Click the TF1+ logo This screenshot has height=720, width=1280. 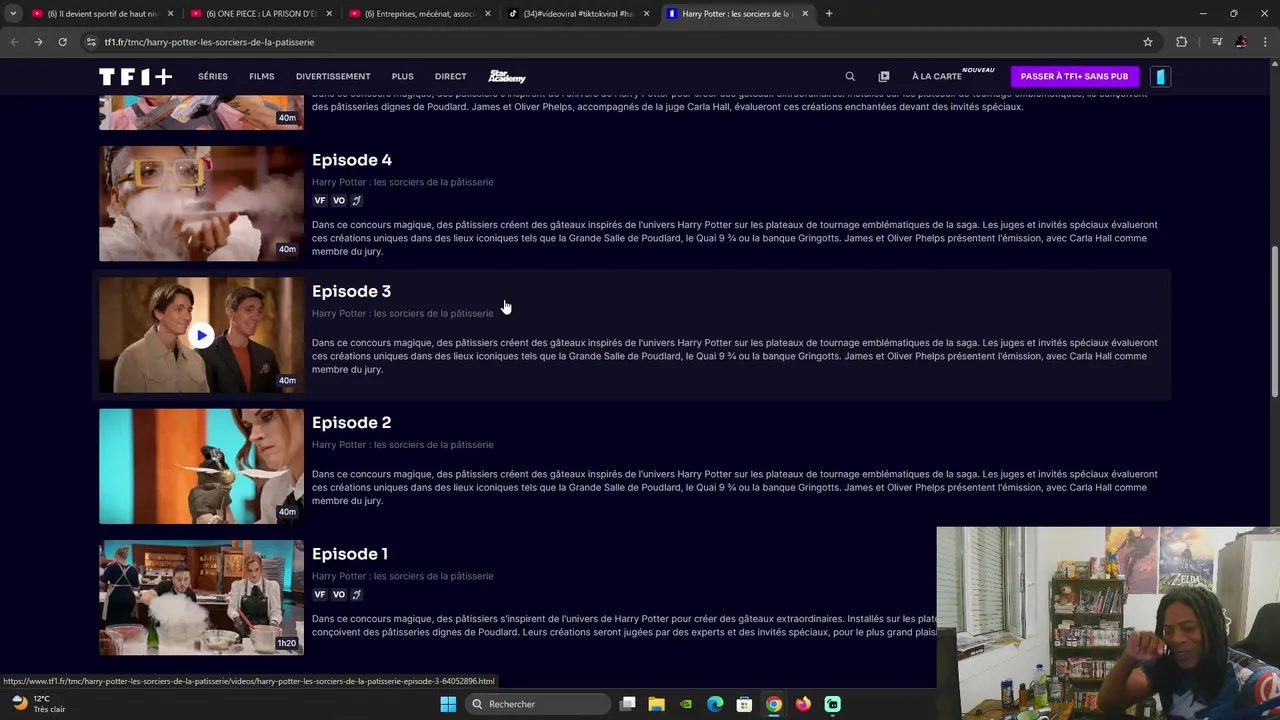tap(135, 76)
